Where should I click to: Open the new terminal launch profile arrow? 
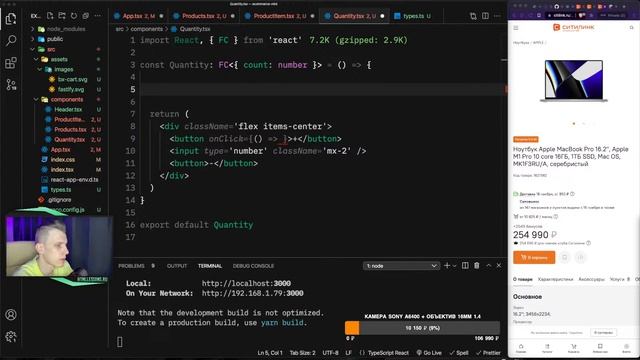[454, 266]
